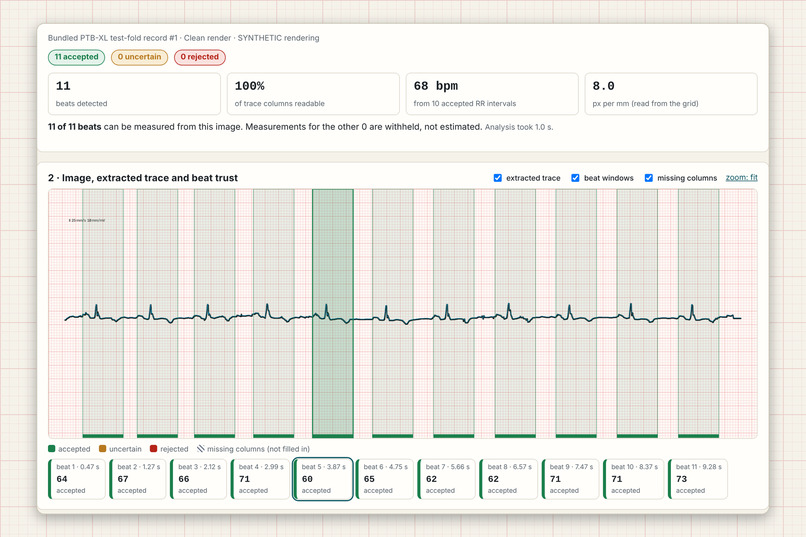
Task: Choose beat 9 card at 7.47 s
Action: 571,479
